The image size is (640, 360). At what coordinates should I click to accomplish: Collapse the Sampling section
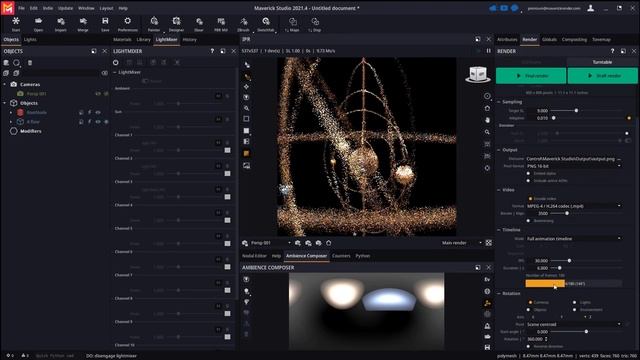(x=499, y=102)
